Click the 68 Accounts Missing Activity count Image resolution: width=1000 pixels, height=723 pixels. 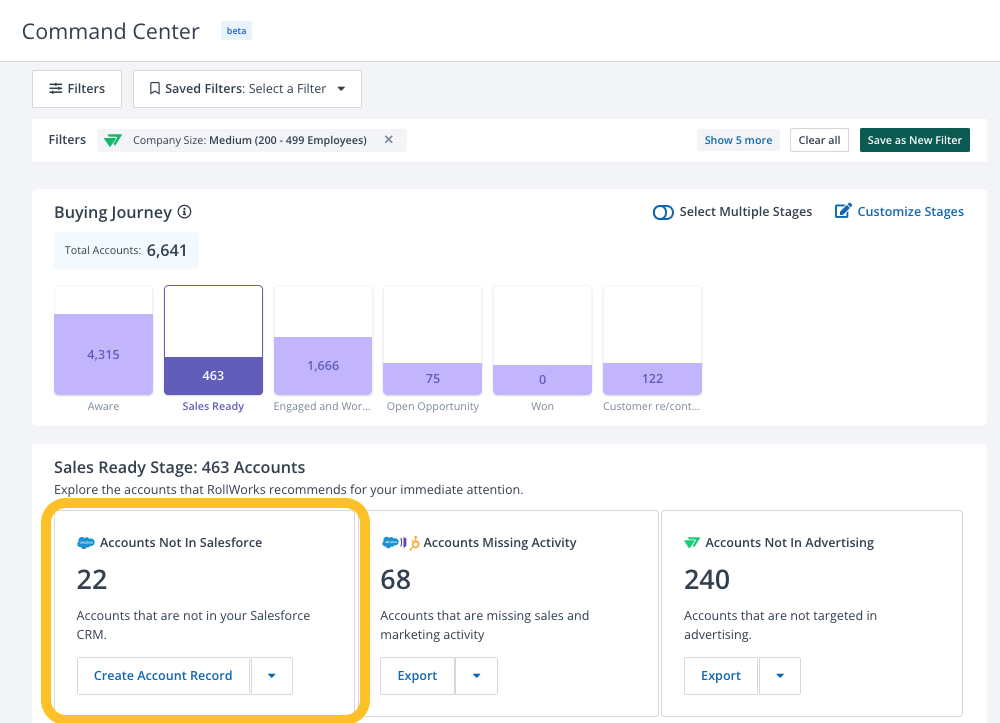point(395,580)
